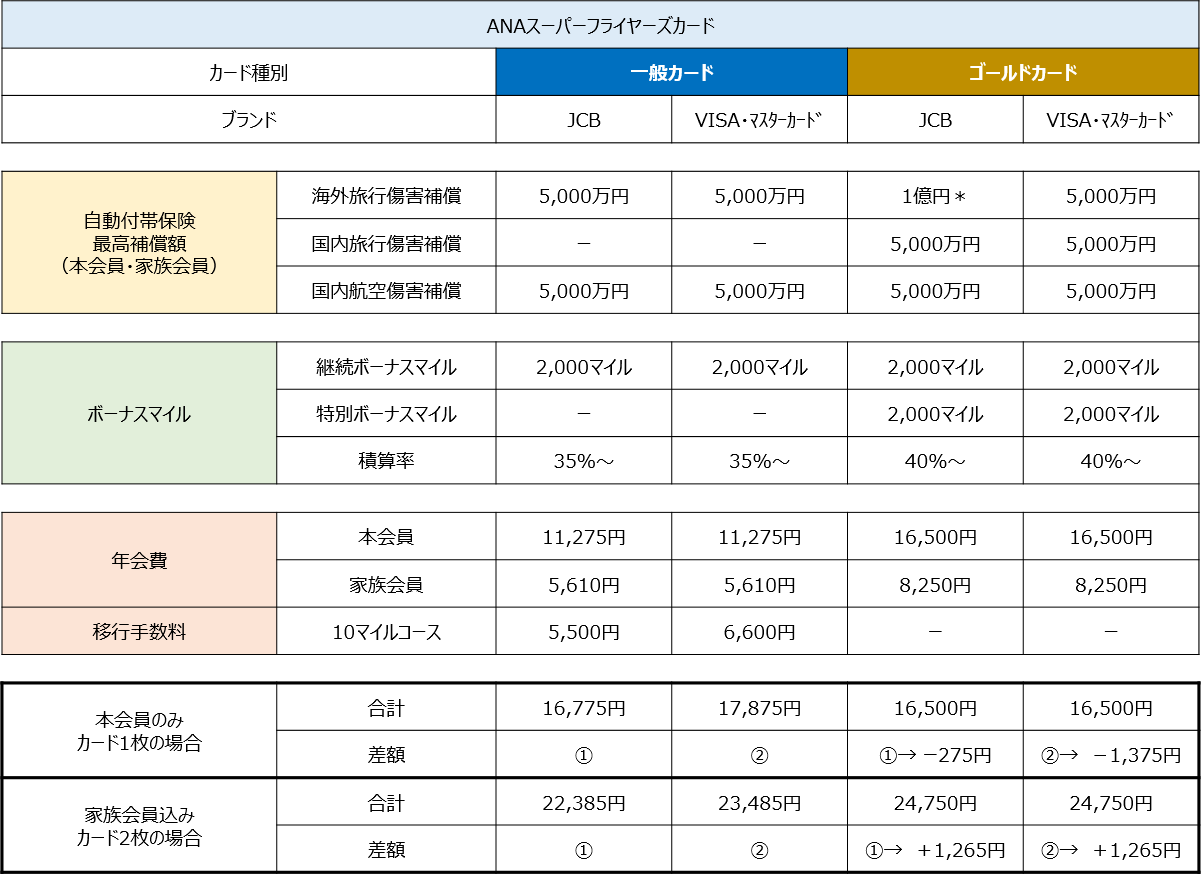
Task: Click 家族会員 fee 8,250円 for ゴールド VISA・マスターカード
Action: (1111, 584)
